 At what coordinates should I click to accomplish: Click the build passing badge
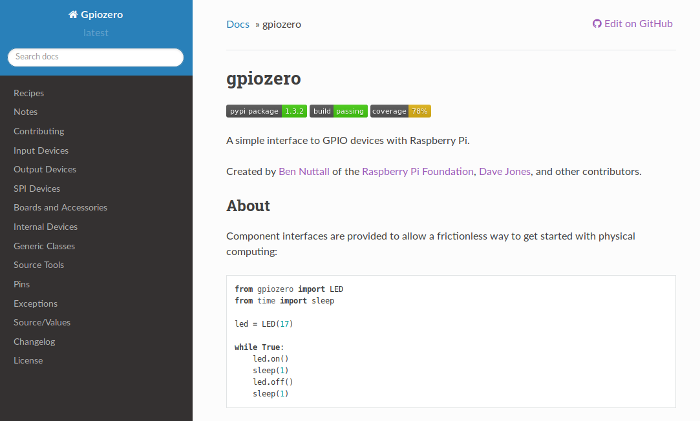coord(338,111)
